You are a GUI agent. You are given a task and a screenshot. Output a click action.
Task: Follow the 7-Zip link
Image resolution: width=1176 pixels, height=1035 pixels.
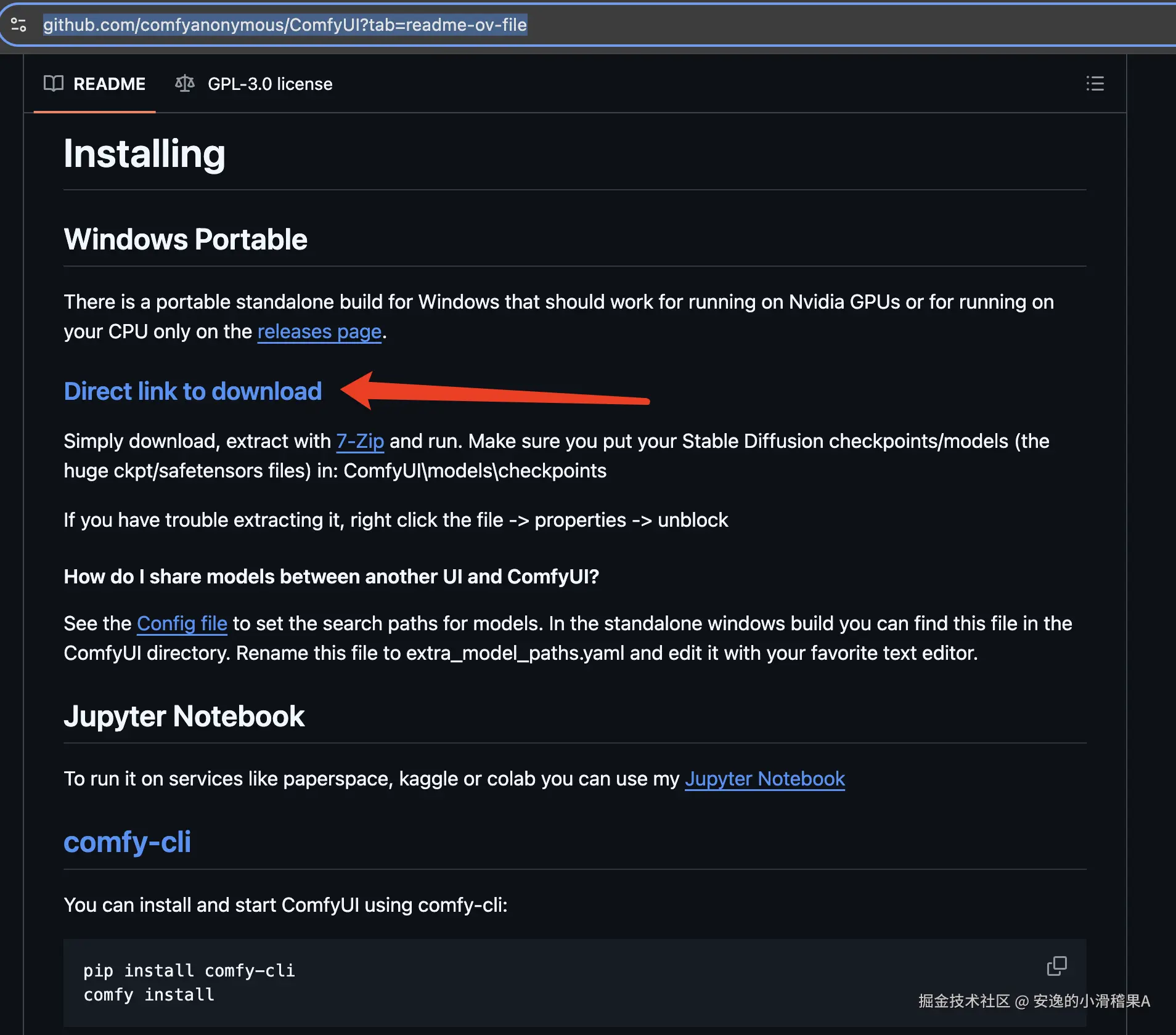[x=360, y=441]
